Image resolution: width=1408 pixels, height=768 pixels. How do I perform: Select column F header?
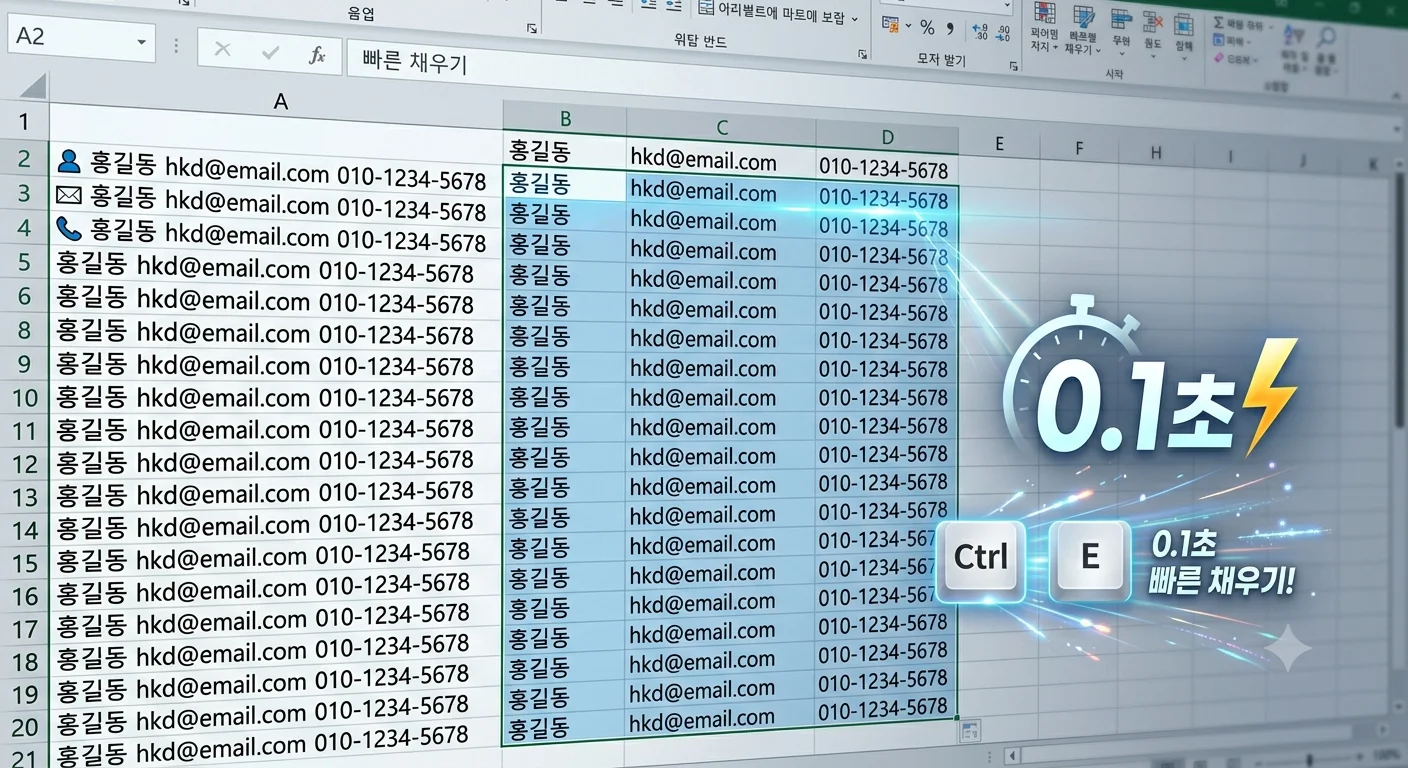pos(1080,149)
